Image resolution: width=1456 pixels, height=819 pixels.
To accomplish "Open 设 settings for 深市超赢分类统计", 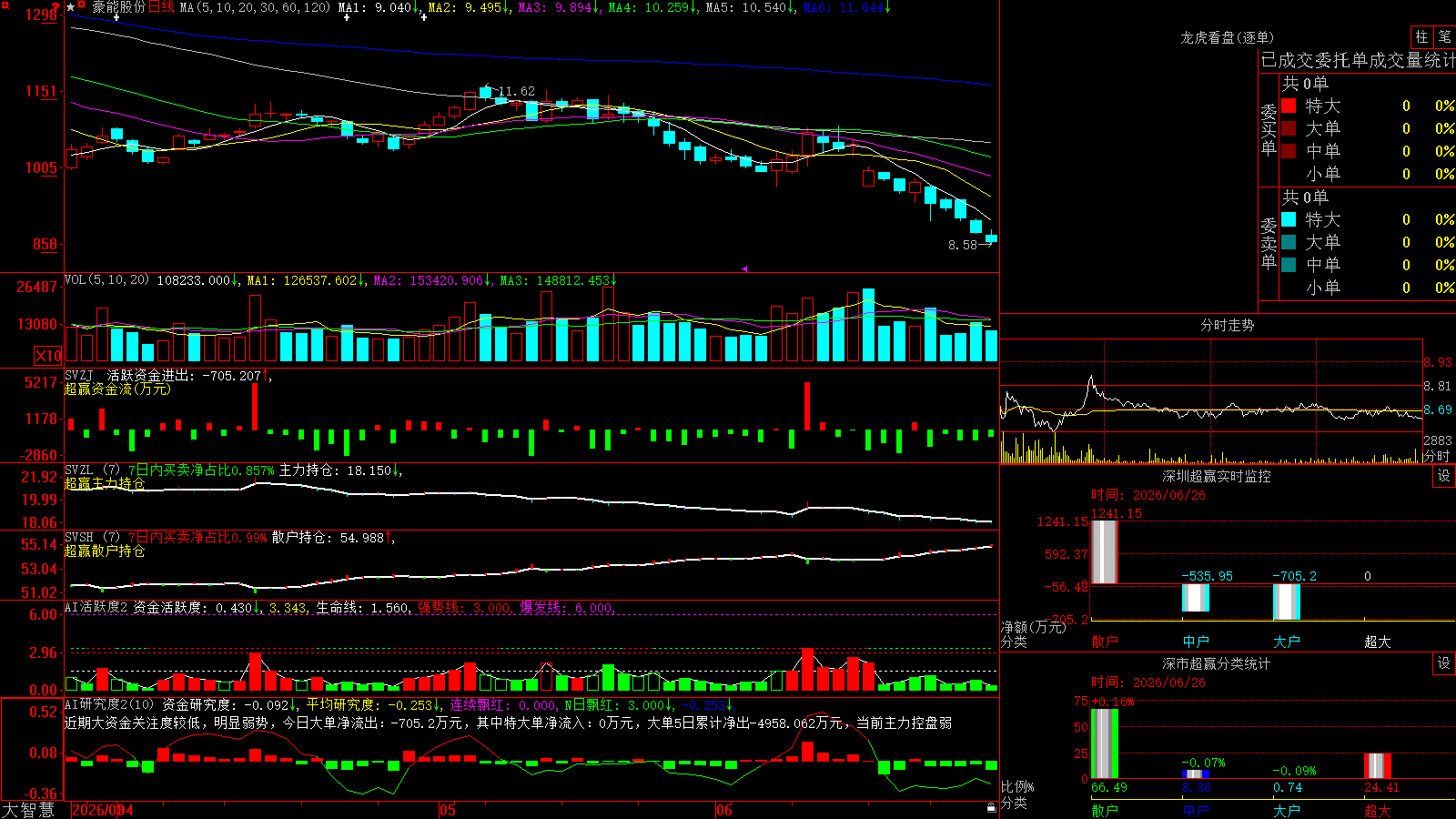I will tap(1444, 663).
